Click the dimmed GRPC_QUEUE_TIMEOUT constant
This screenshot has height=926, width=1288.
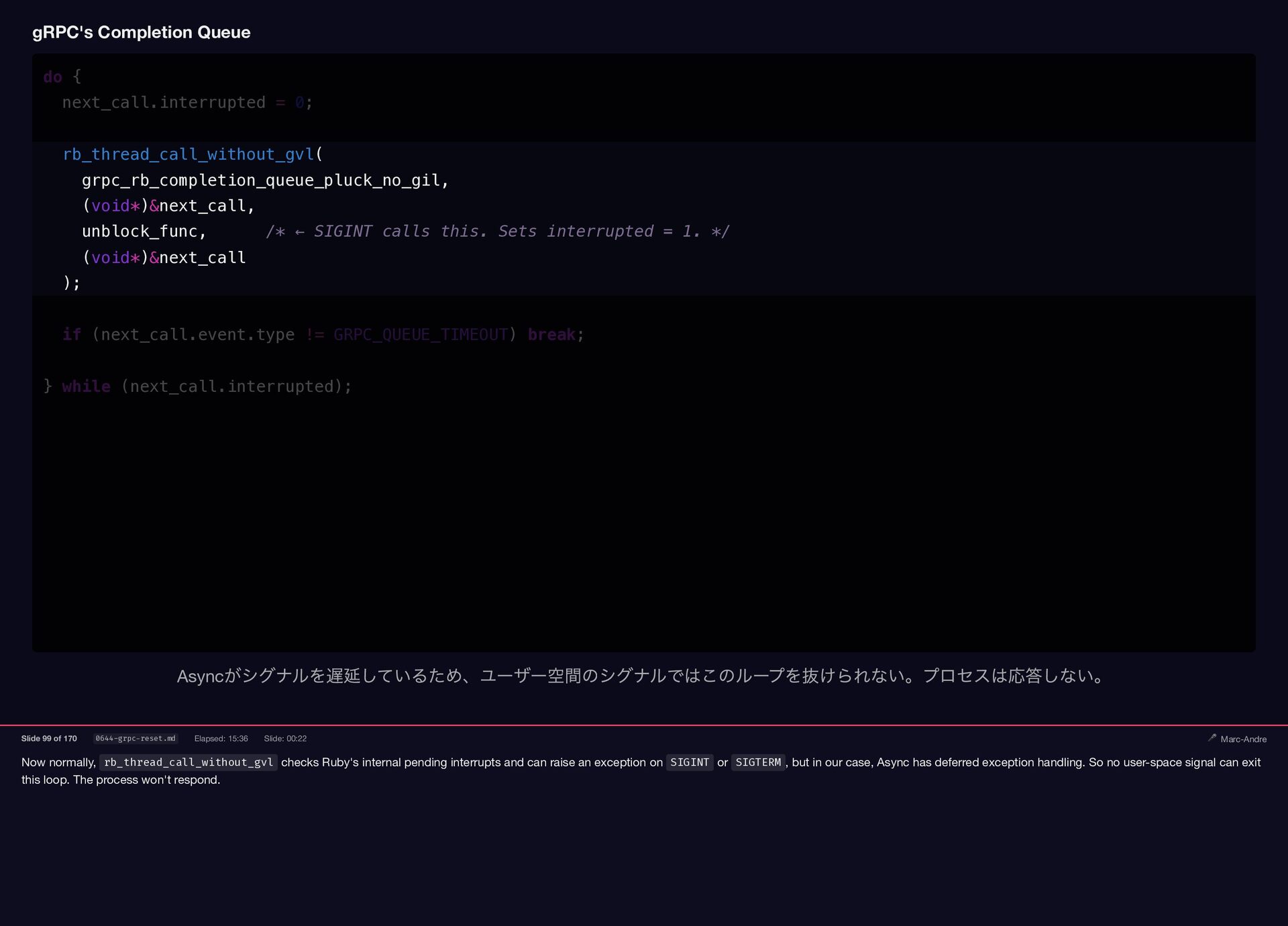[421, 335]
